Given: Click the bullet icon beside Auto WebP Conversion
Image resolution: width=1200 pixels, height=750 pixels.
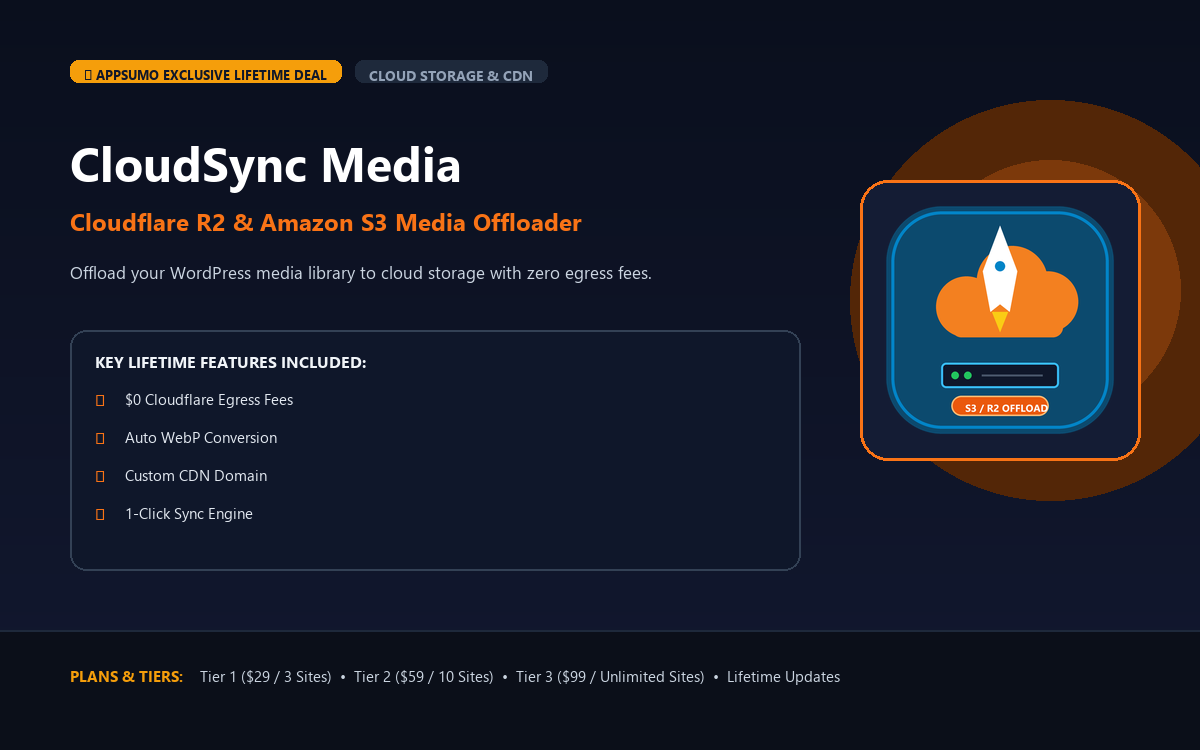Looking at the screenshot, I should pyautogui.click(x=100, y=438).
